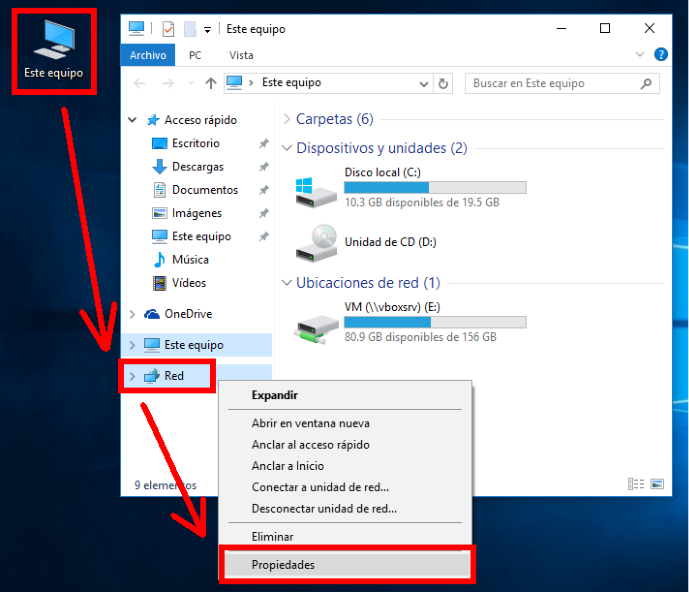
Task: Expand the Carpetas (6) group
Action: click(286, 119)
